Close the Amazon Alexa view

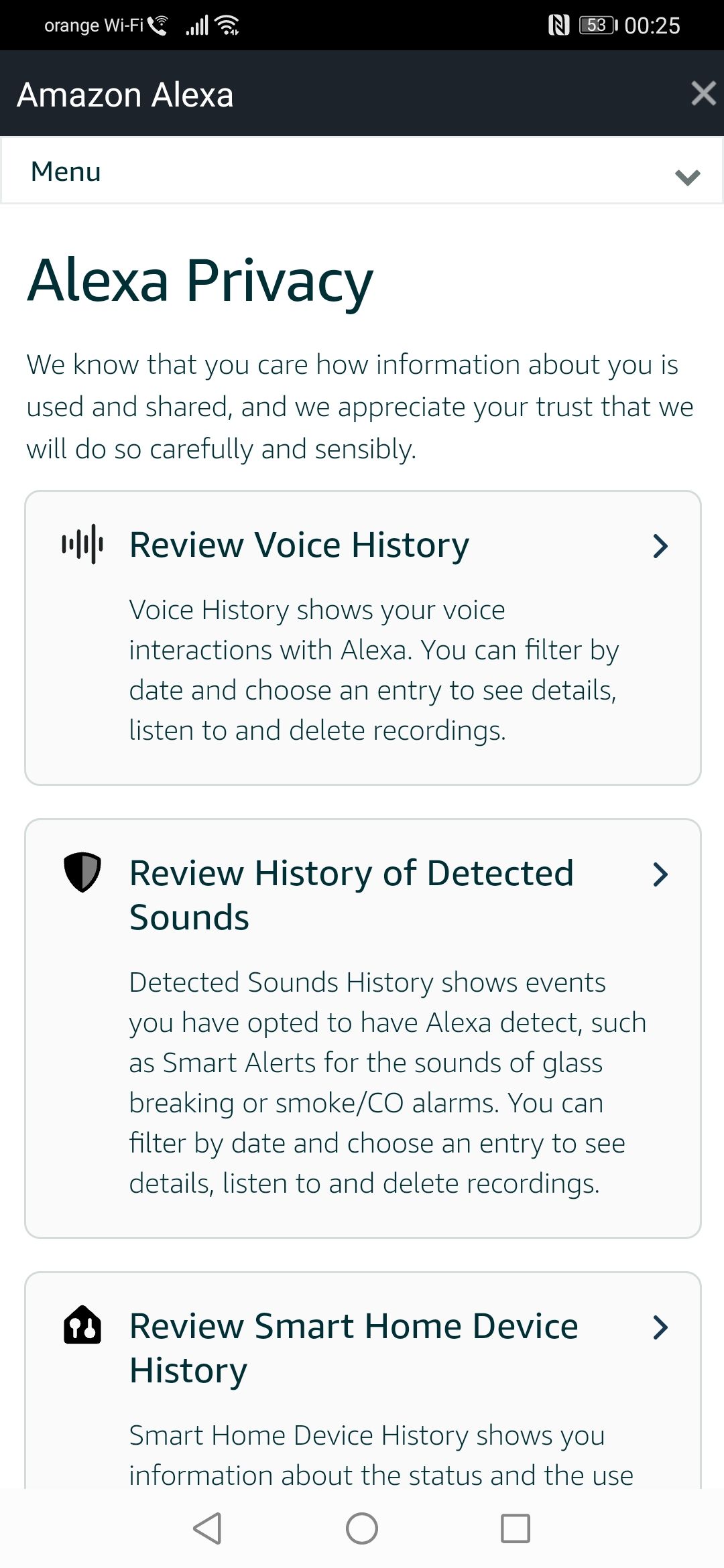tap(703, 93)
